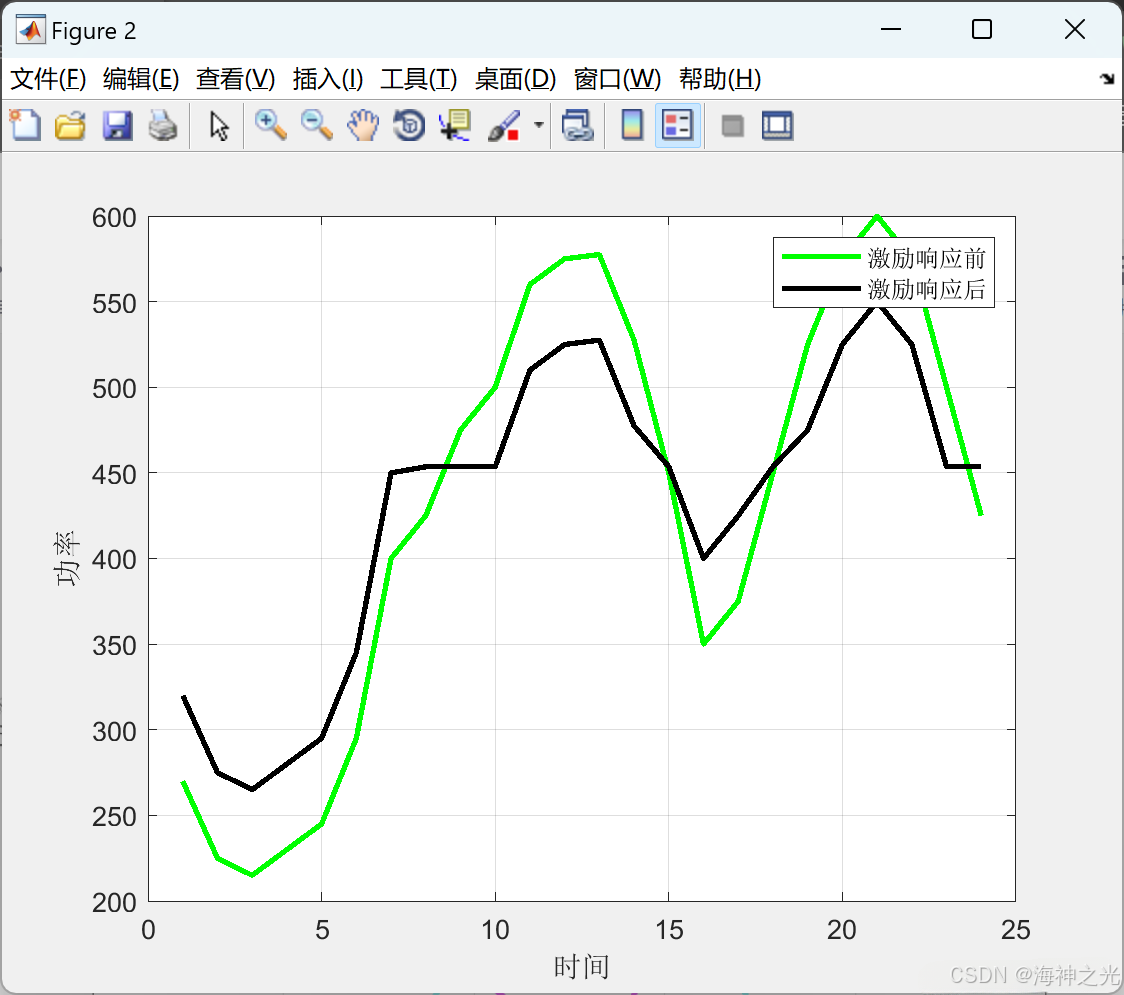Close the Figure 2 window

tap(1075, 29)
